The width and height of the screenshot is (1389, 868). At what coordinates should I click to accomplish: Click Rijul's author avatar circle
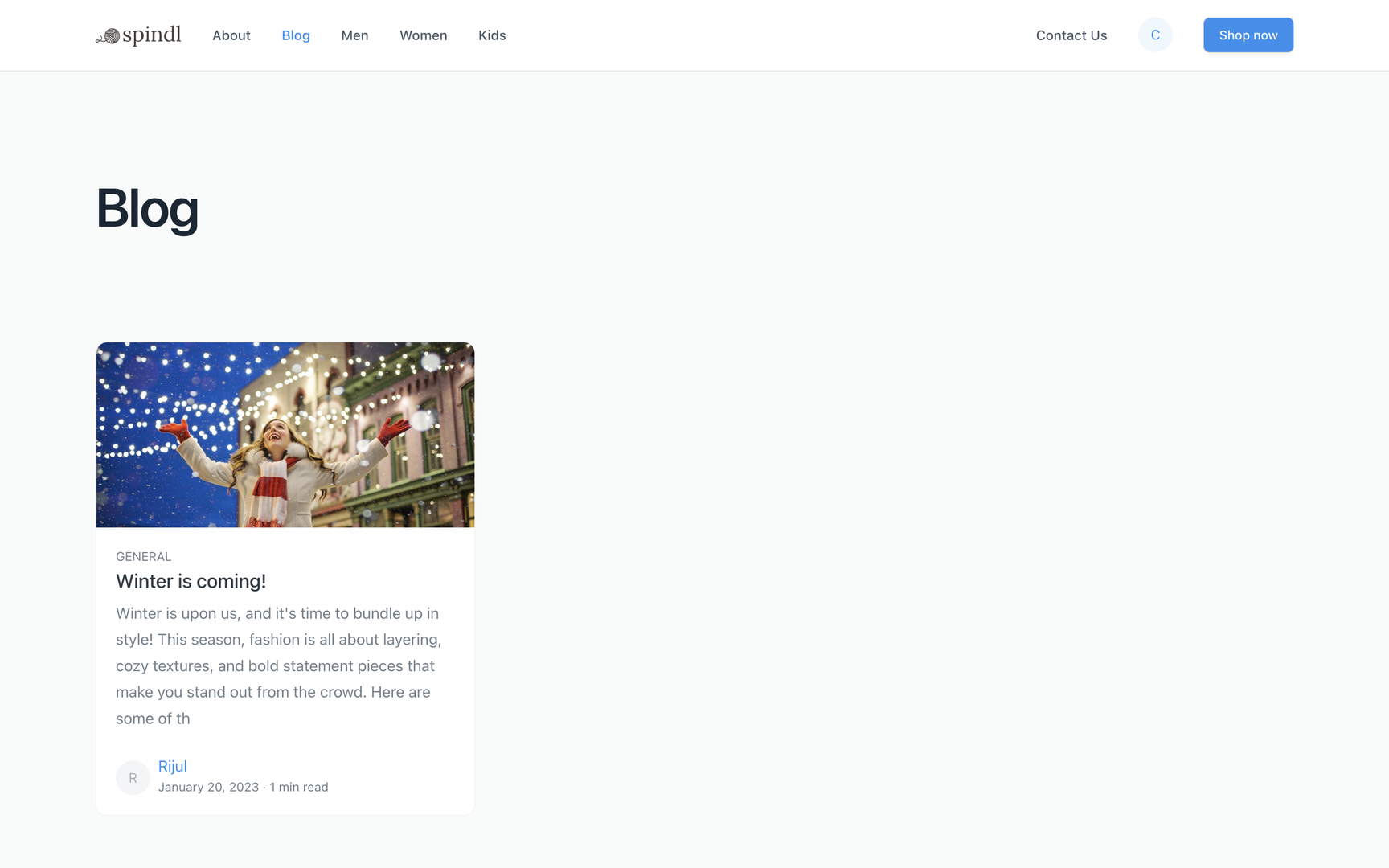[x=133, y=777]
